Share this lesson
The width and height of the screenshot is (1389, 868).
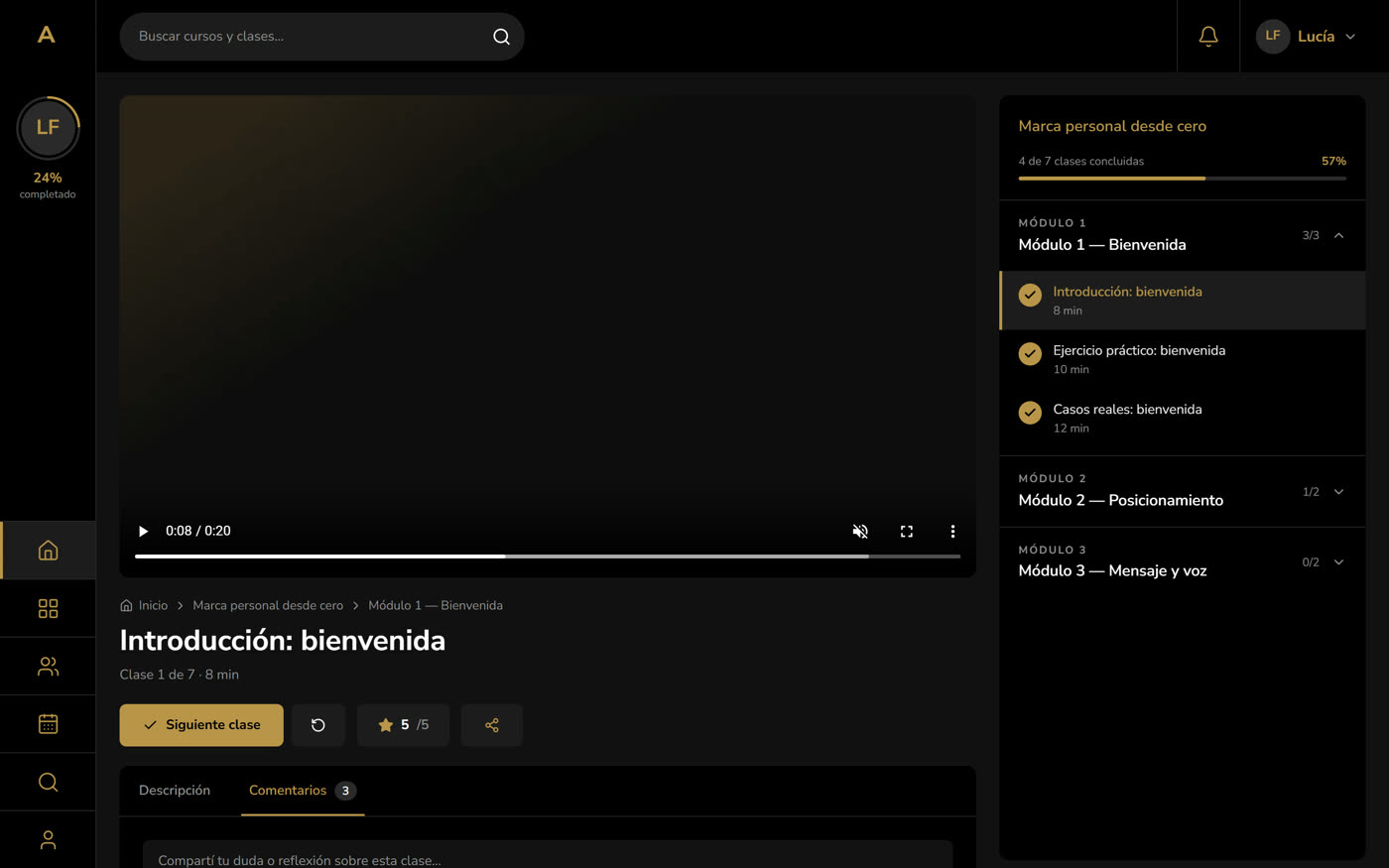click(x=492, y=725)
